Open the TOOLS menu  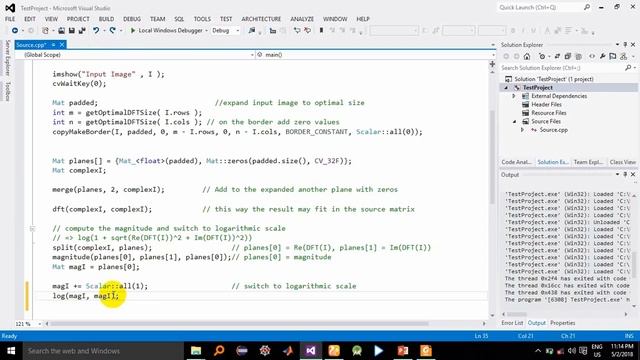click(202, 19)
